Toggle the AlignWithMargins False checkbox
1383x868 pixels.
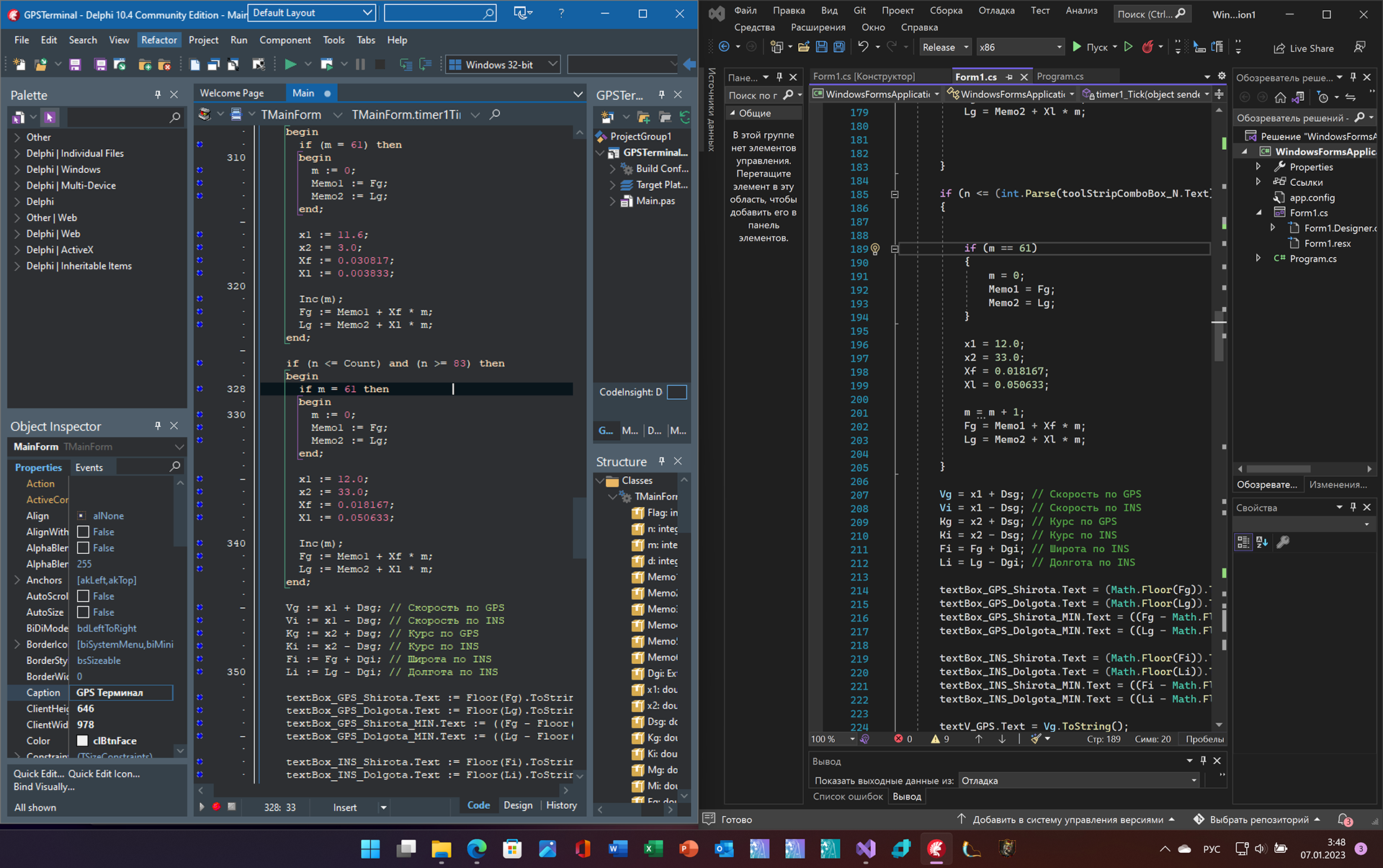(x=84, y=532)
